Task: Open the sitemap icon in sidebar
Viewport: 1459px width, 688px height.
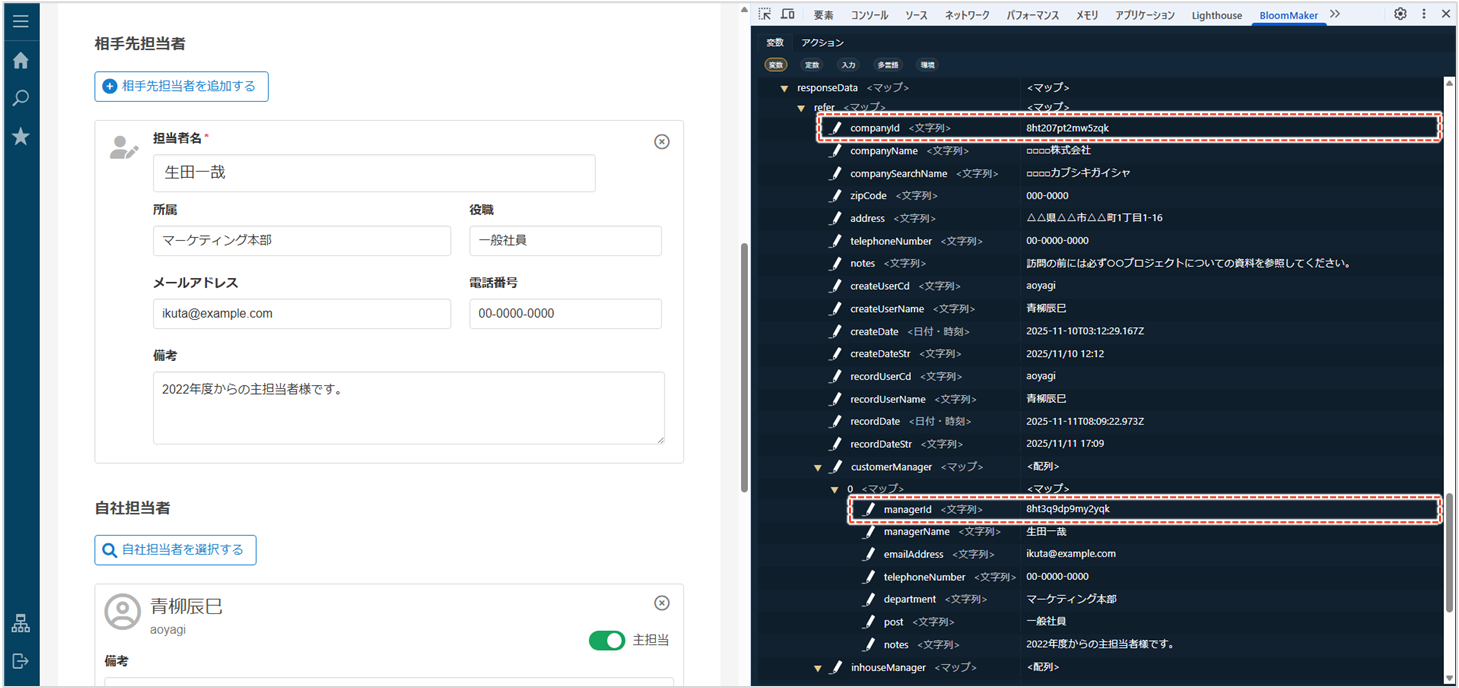Action: (20, 624)
